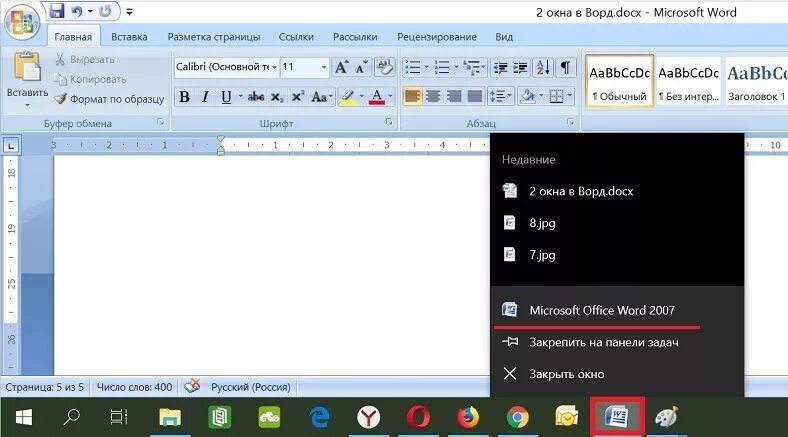
Task: Apply bulleted list
Action: [413, 67]
